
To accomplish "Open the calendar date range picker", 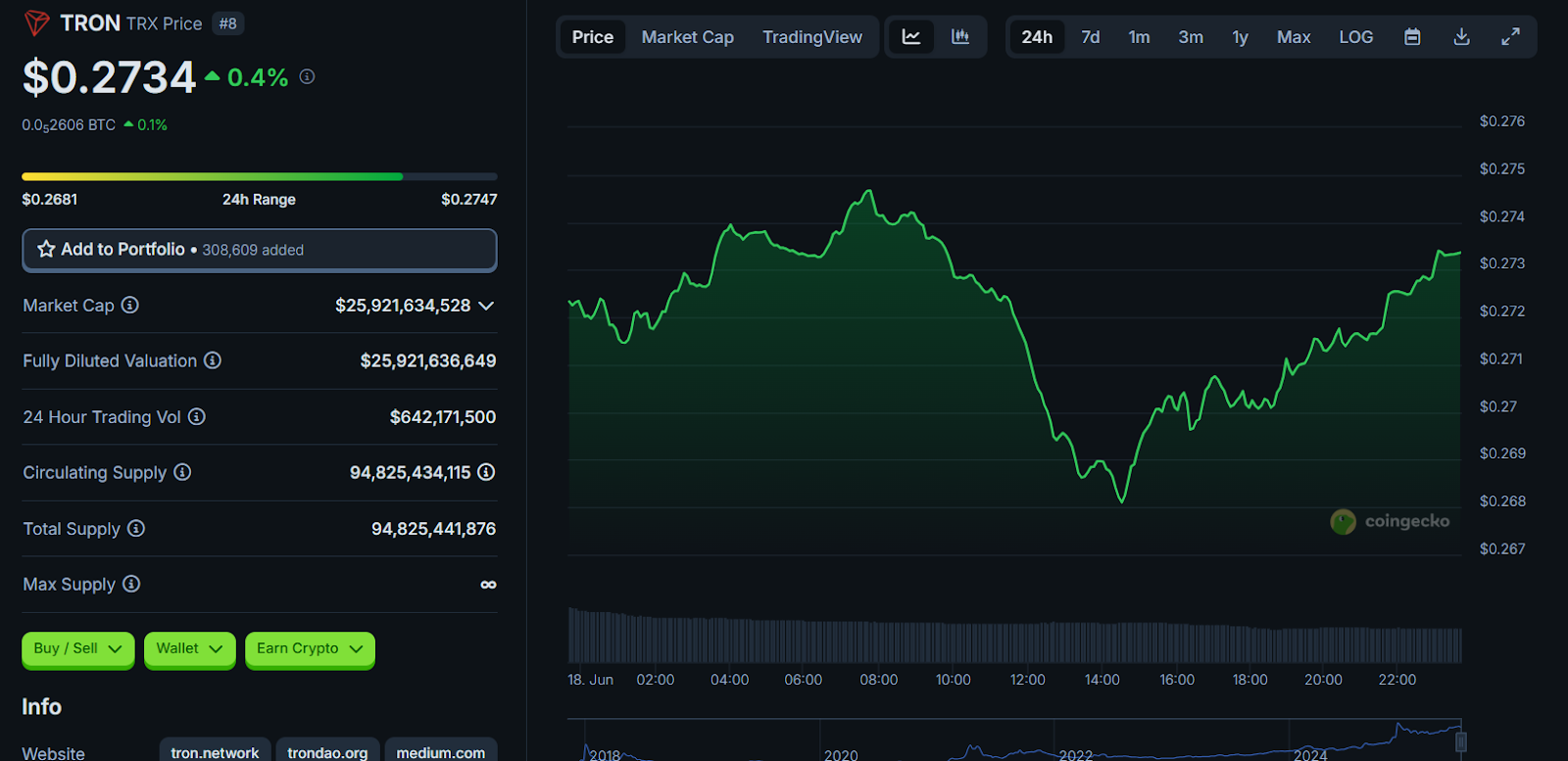I will click(1412, 37).
